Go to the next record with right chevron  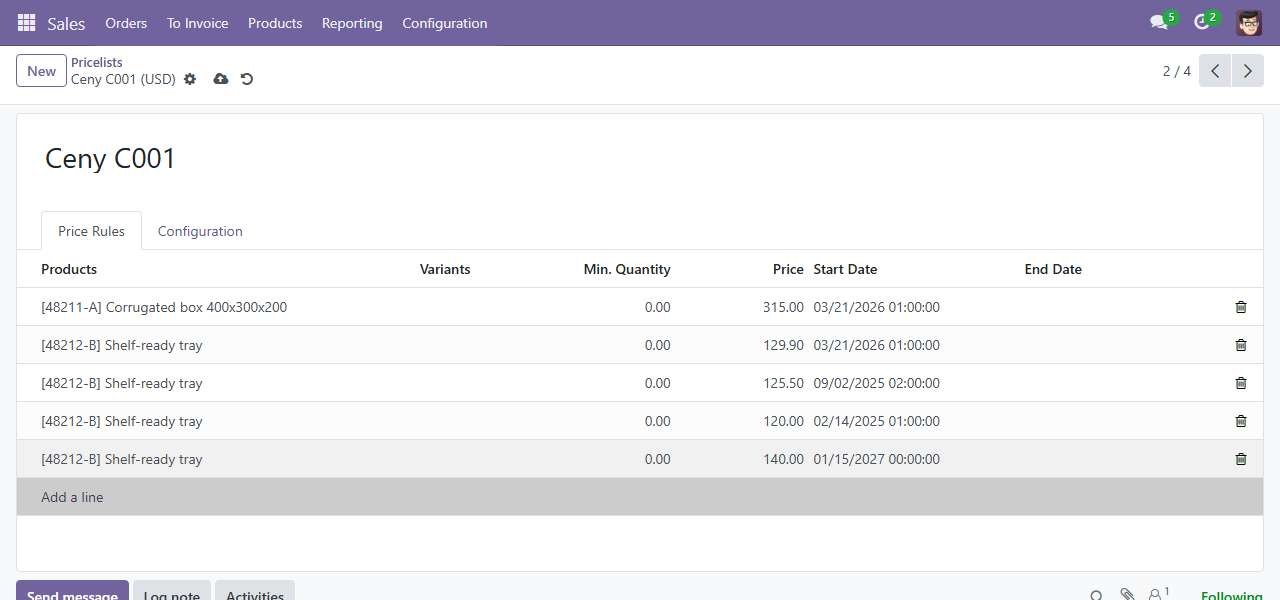[x=1247, y=71]
